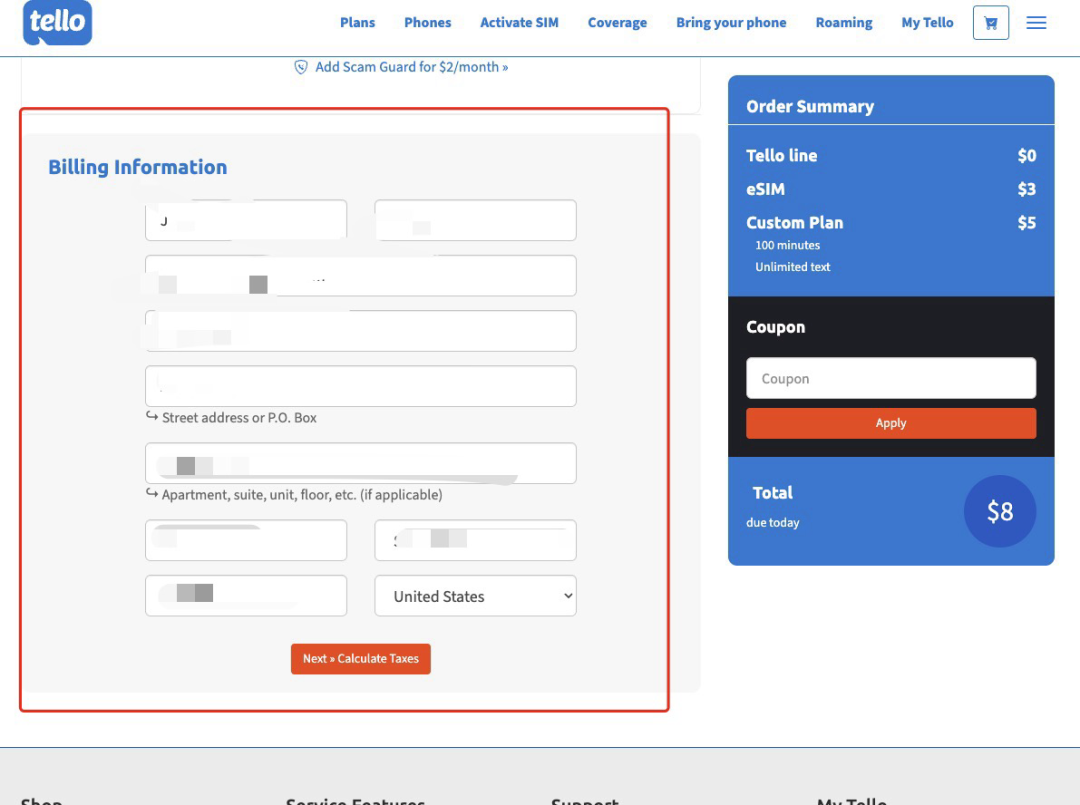Click Next » Calculate Taxes button

360,658
